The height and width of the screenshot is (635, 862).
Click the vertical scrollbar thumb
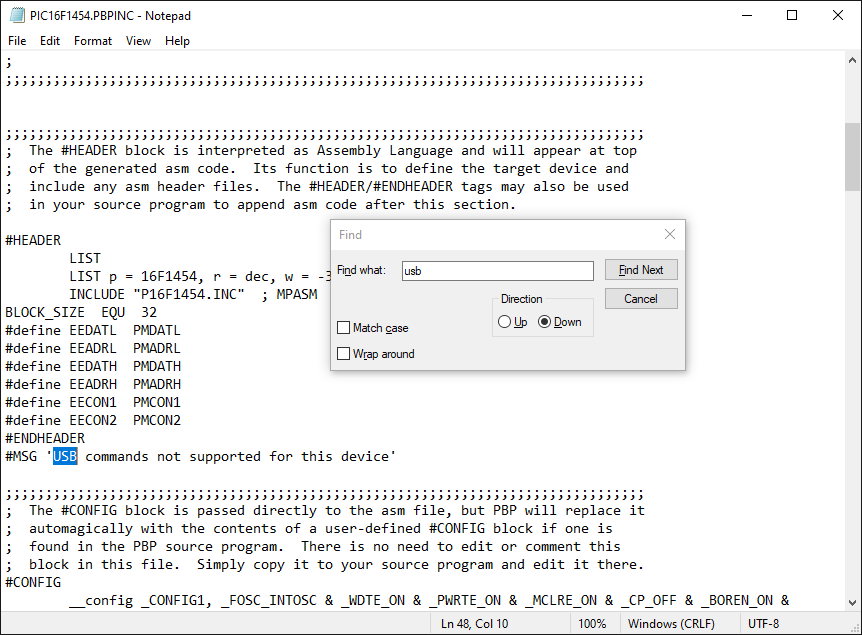coord(852,155)
